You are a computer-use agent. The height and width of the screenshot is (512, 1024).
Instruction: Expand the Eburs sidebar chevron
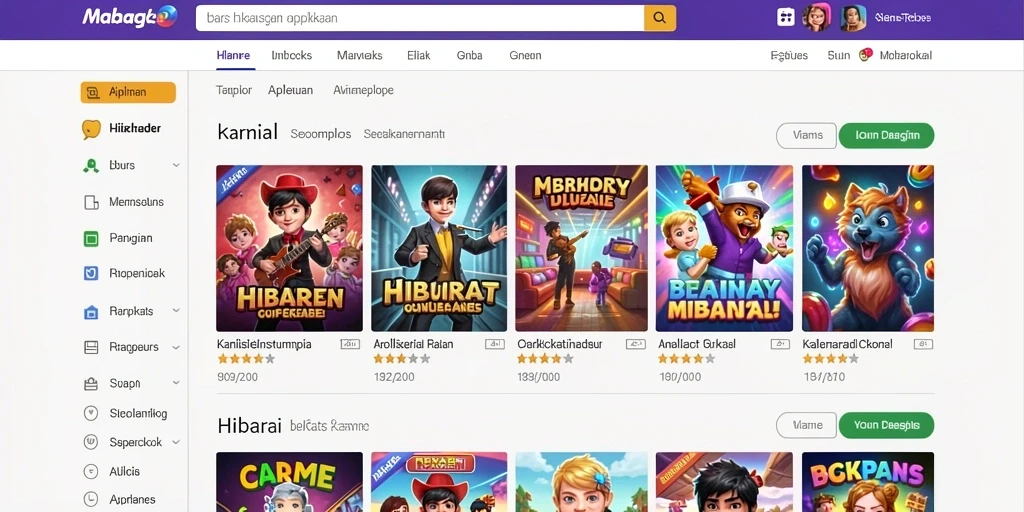click(x=176, y=165)
